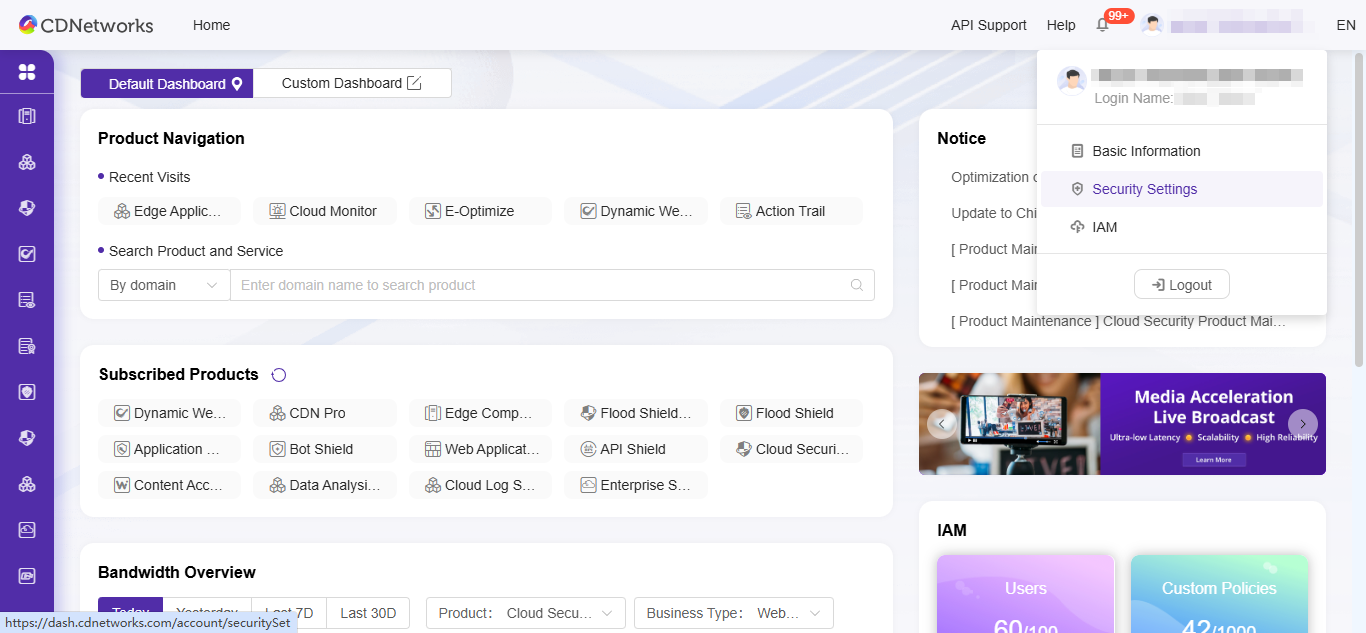The image size is (1366, 633).
Task: Select Security Settings in account menu
Action: click(1144, 189)
